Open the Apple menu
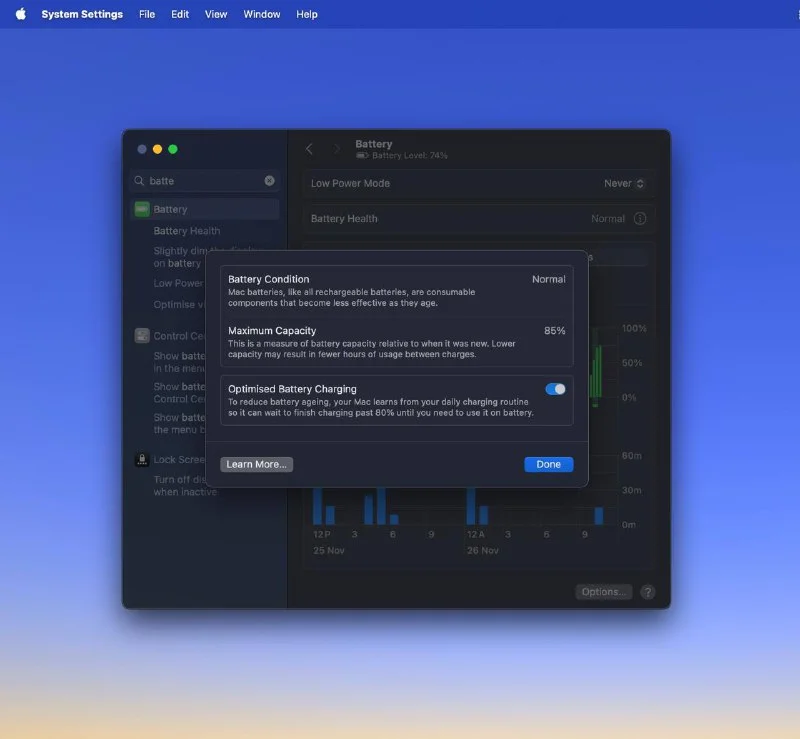Viewport: 800px width, 739px height. coord(20,14)
